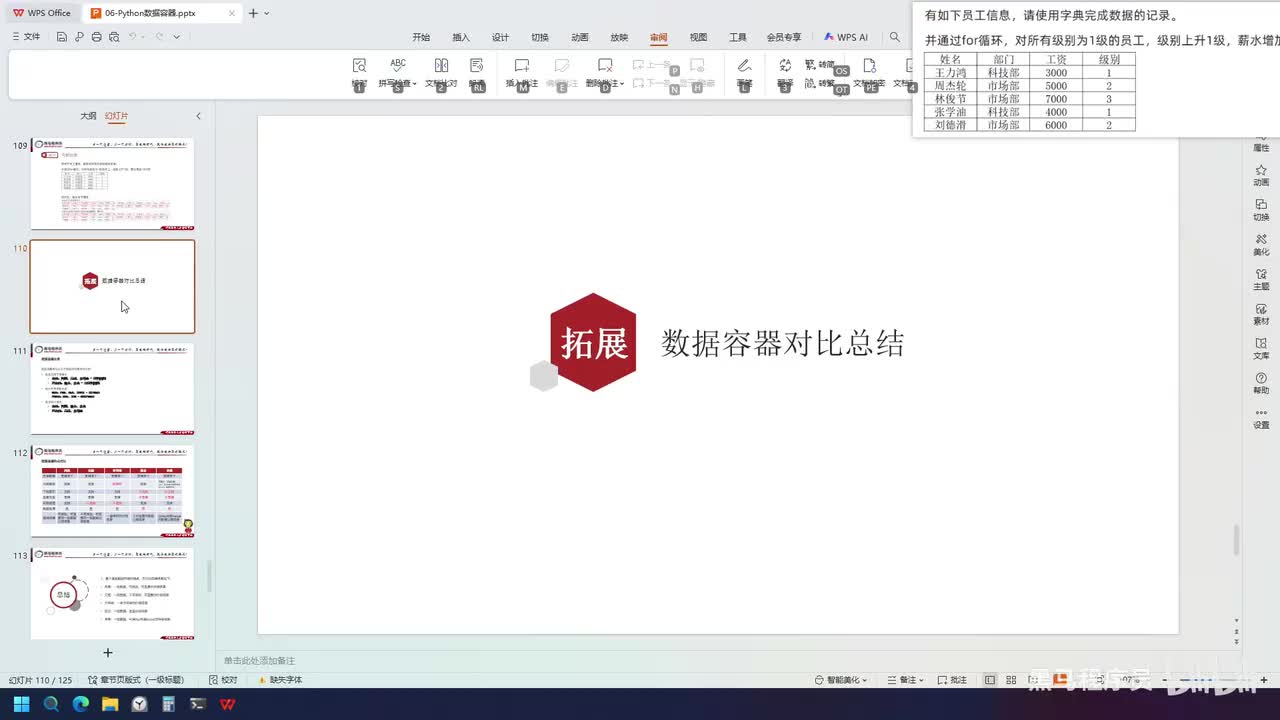Screen dimensions: 1280x720
Task: Switch to the Transitions (切换) ribbon tab
Action: point(540,37)
